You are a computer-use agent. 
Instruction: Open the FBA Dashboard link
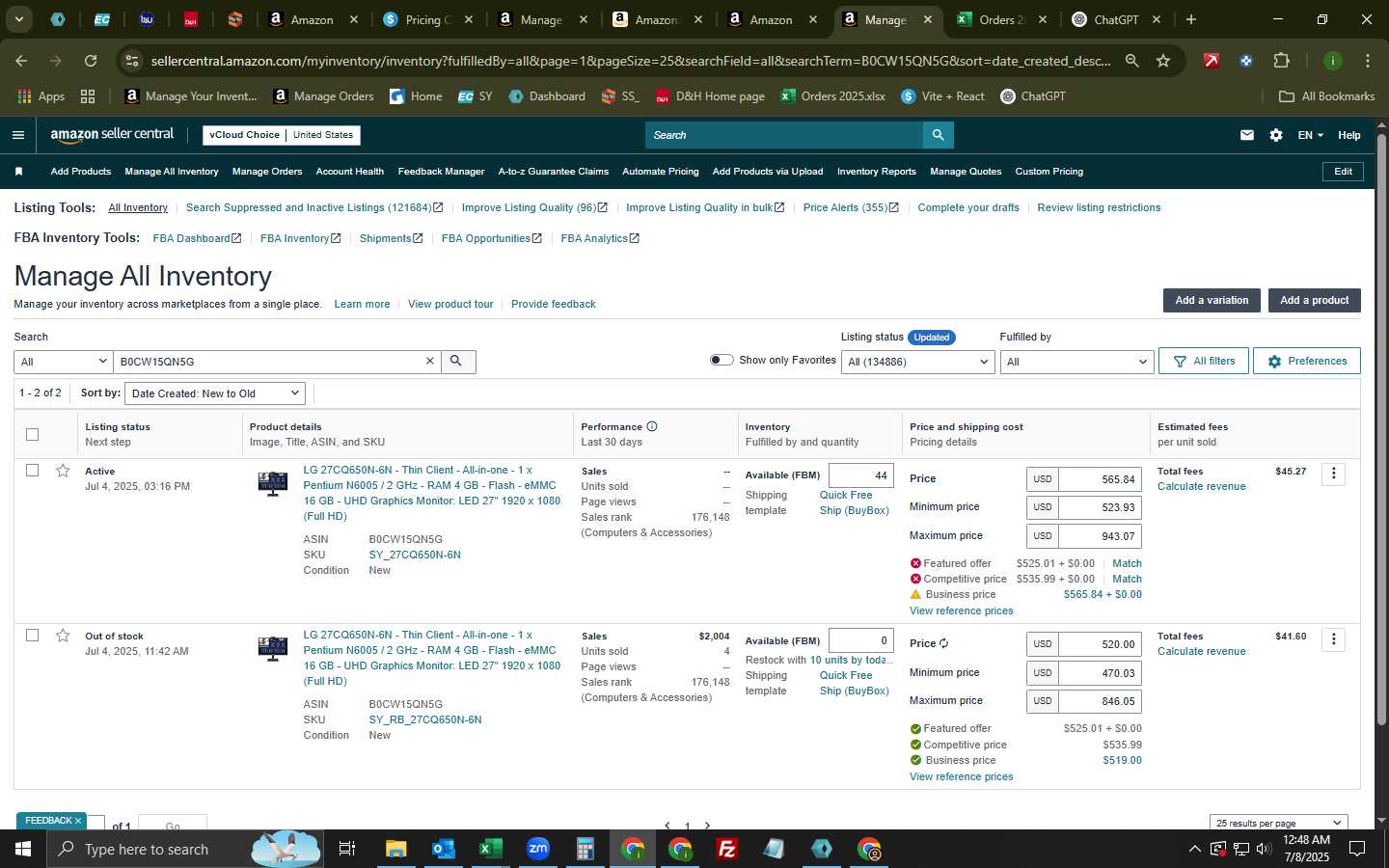coord(197,238)
